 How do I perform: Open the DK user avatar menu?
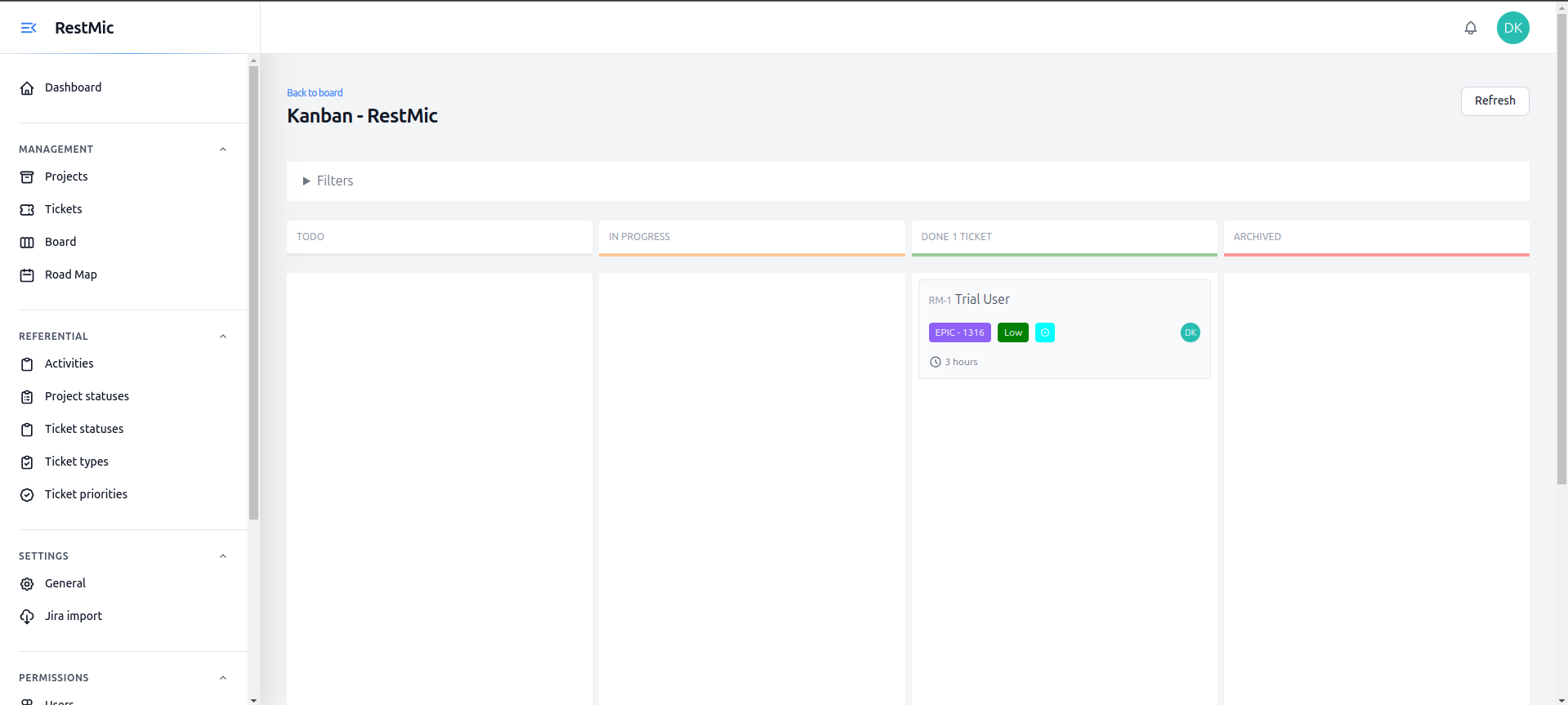[1513, 28]
